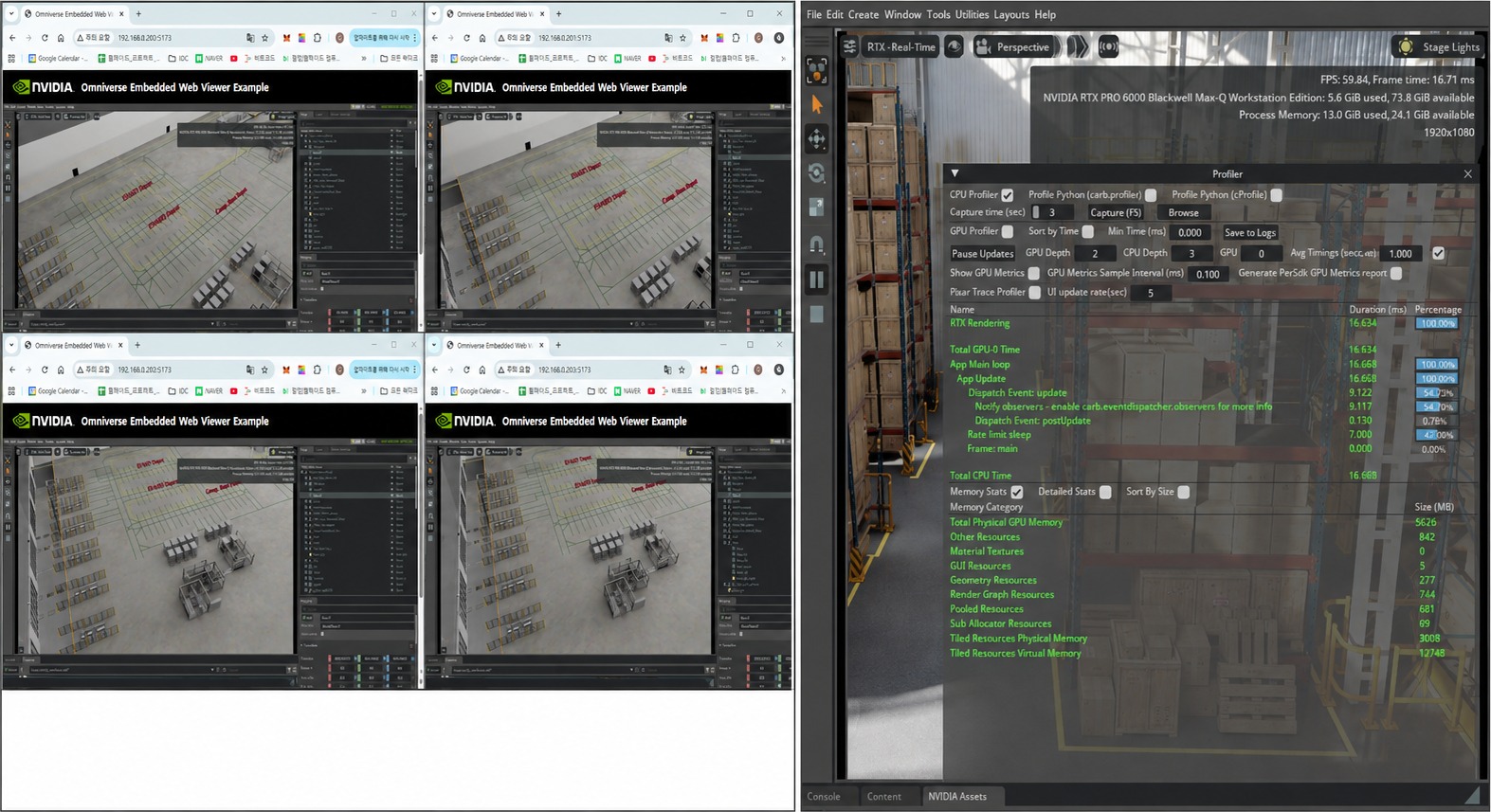Open tab search dropdown in 192.168.0.202 window
The width and height of the screenshot is (1491, 812).
click(x=11, y=345)
